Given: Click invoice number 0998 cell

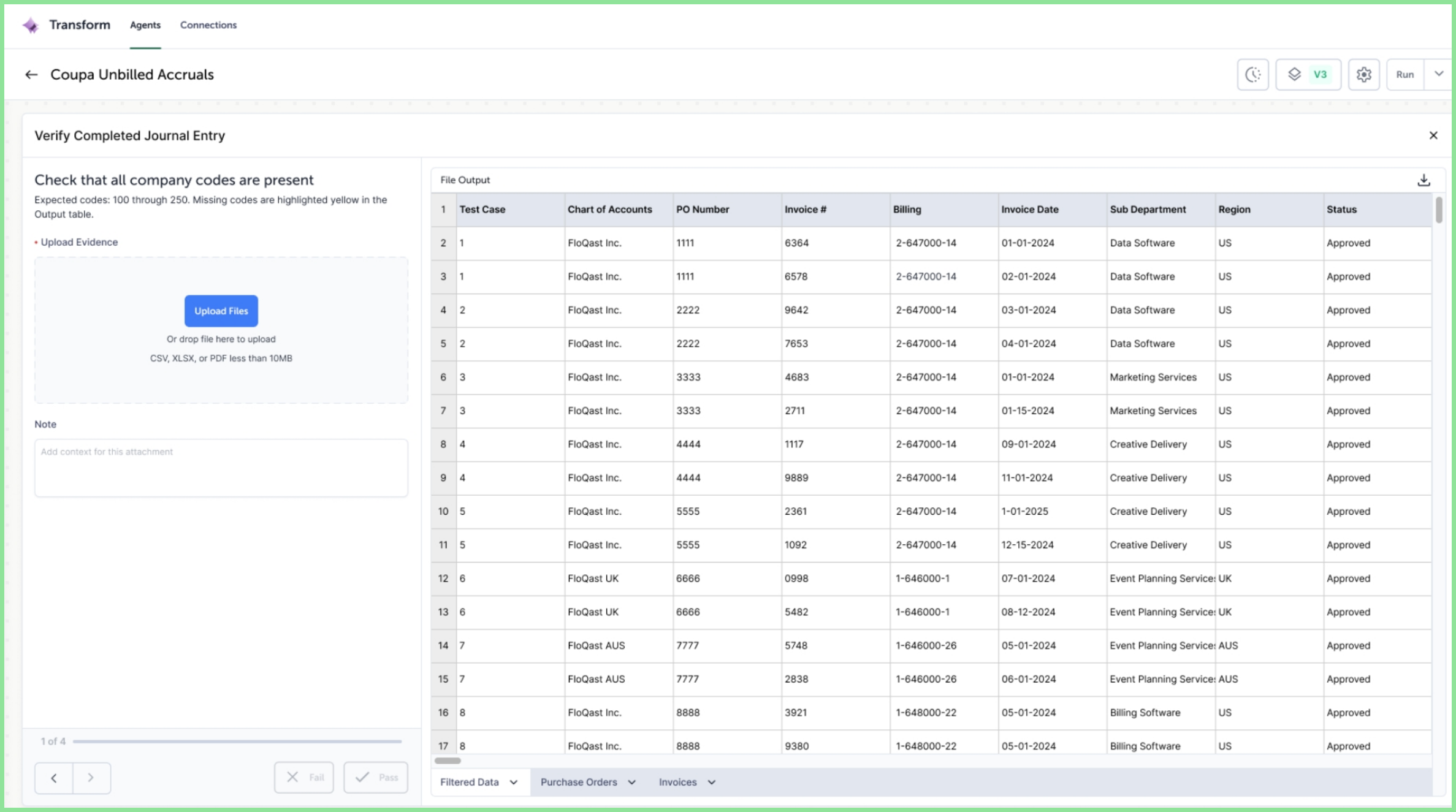Looking at the screenshot, I should pyautogui.click(x=836, y=579).
